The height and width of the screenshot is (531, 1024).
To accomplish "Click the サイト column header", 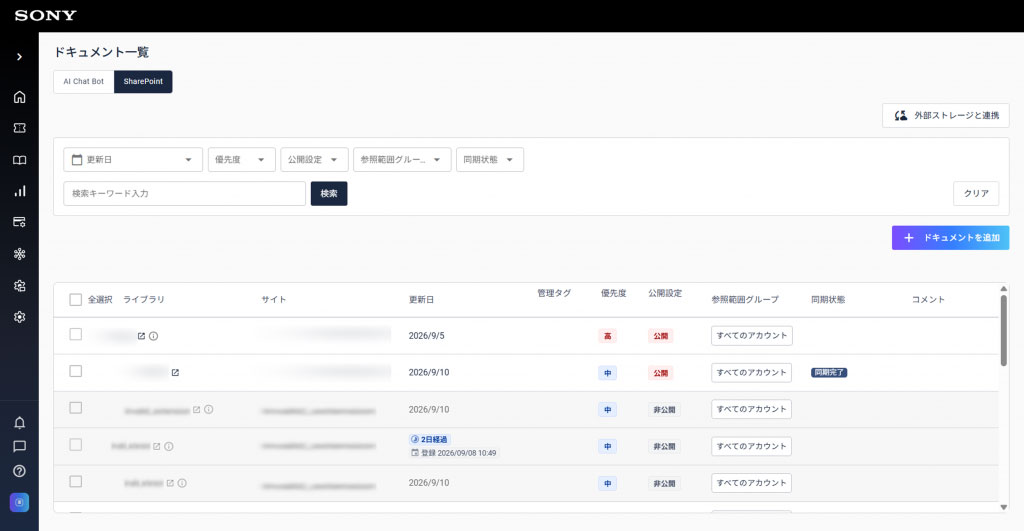I will (x=274, y=300).
